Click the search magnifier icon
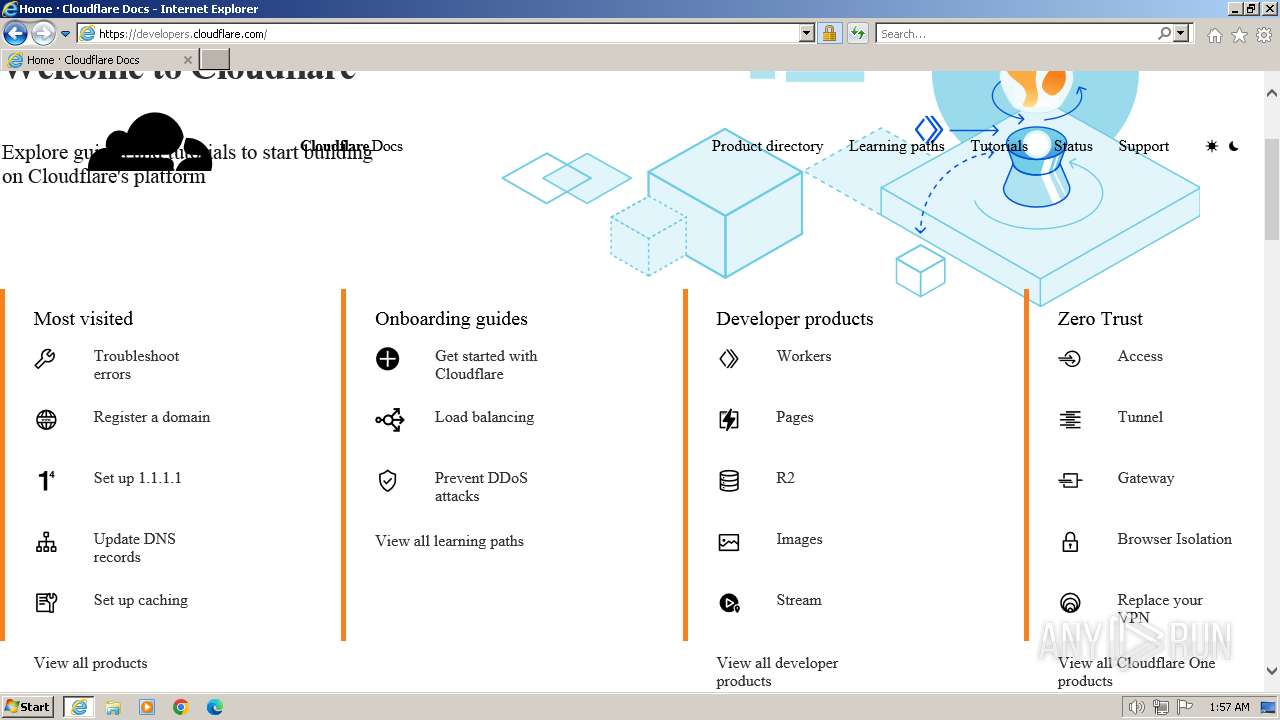Image resolution: width=1280 pixels, height=720 pixels. tap(1164, 33)
